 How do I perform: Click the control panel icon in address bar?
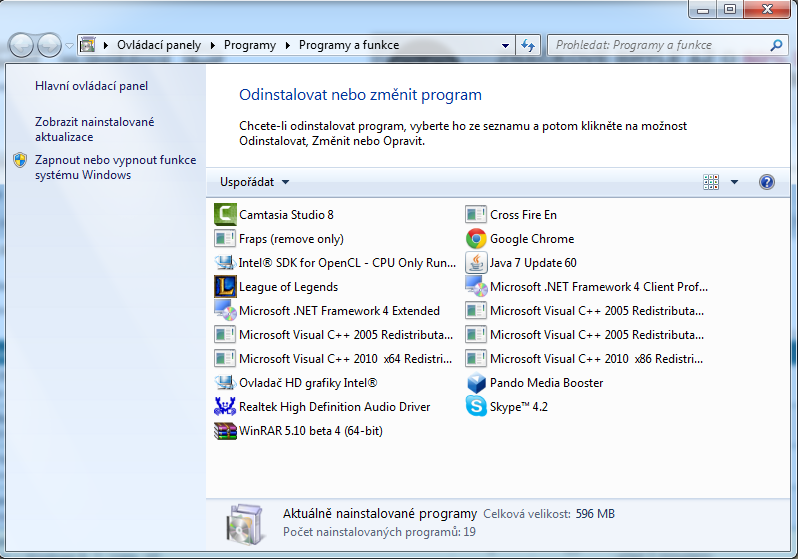pos(88,45)
